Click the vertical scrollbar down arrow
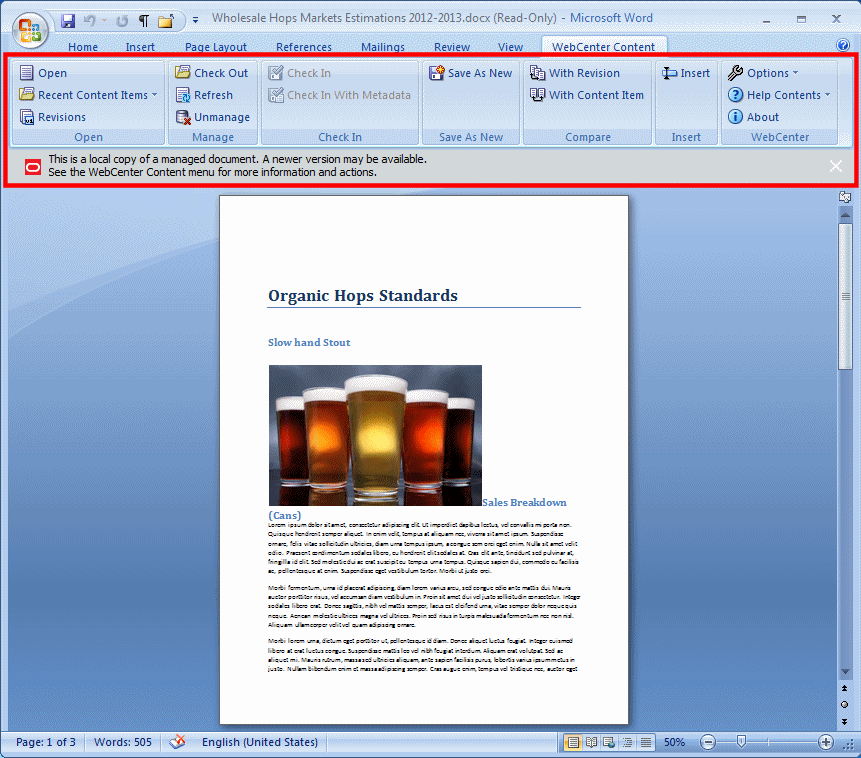This screenshot has width=861, height=758. [845, 672]
